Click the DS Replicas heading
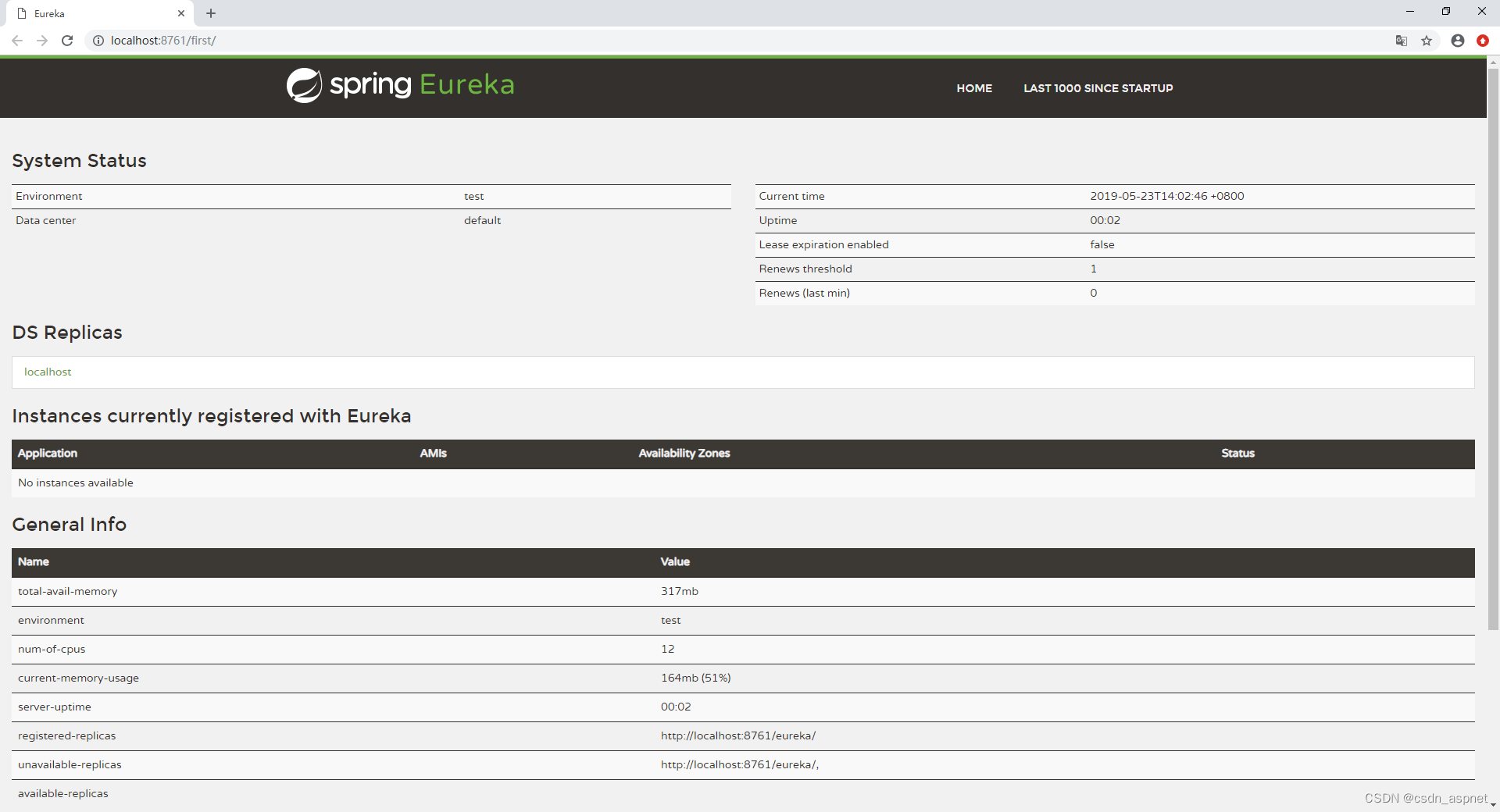The height and width of the screenshot is (812, 1500). pos(67,333)
